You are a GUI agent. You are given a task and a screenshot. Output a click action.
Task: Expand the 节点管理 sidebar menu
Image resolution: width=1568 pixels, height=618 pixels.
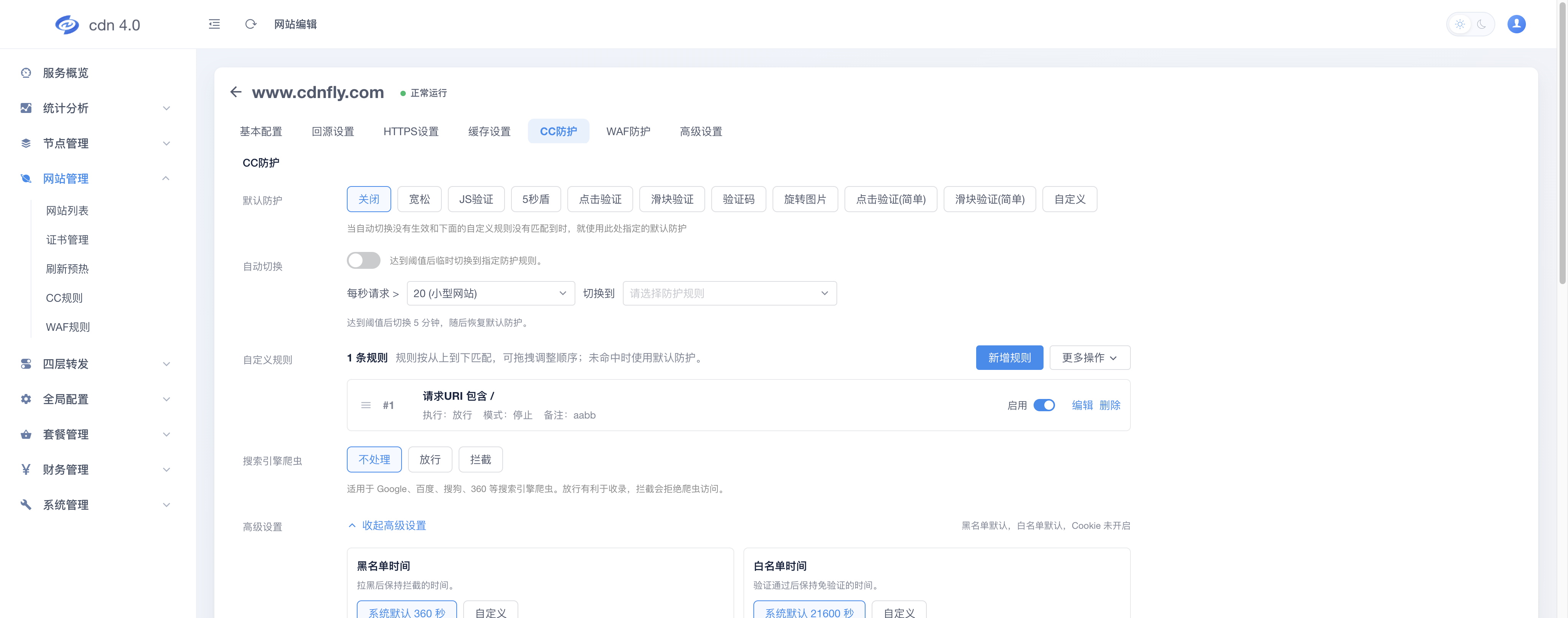click(x=166, y=144)
